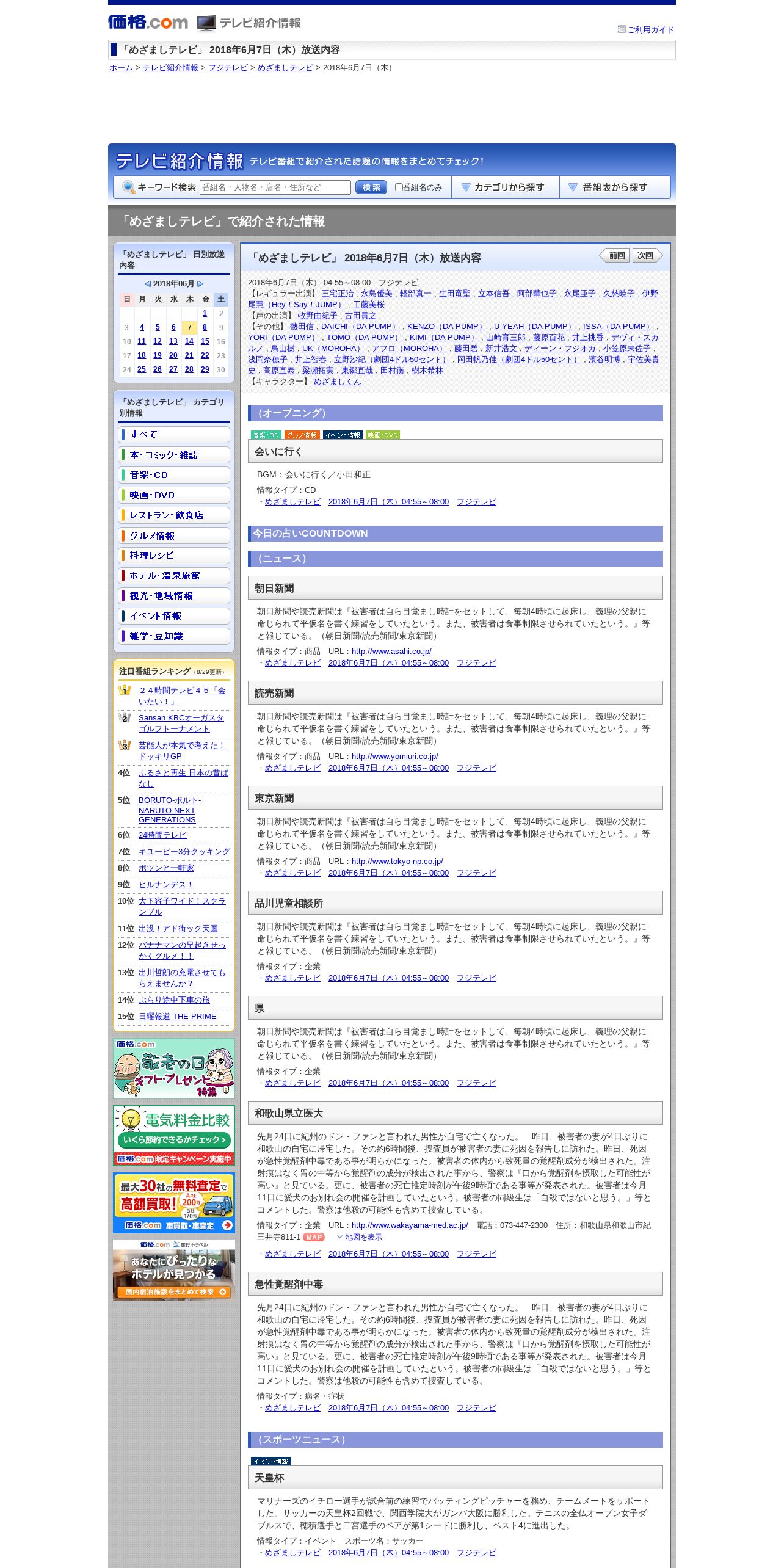Viewport: 784px width, 1568px height.
Task: Open 日曜報道 THE PRIME link
Action: click(178, 1016)
